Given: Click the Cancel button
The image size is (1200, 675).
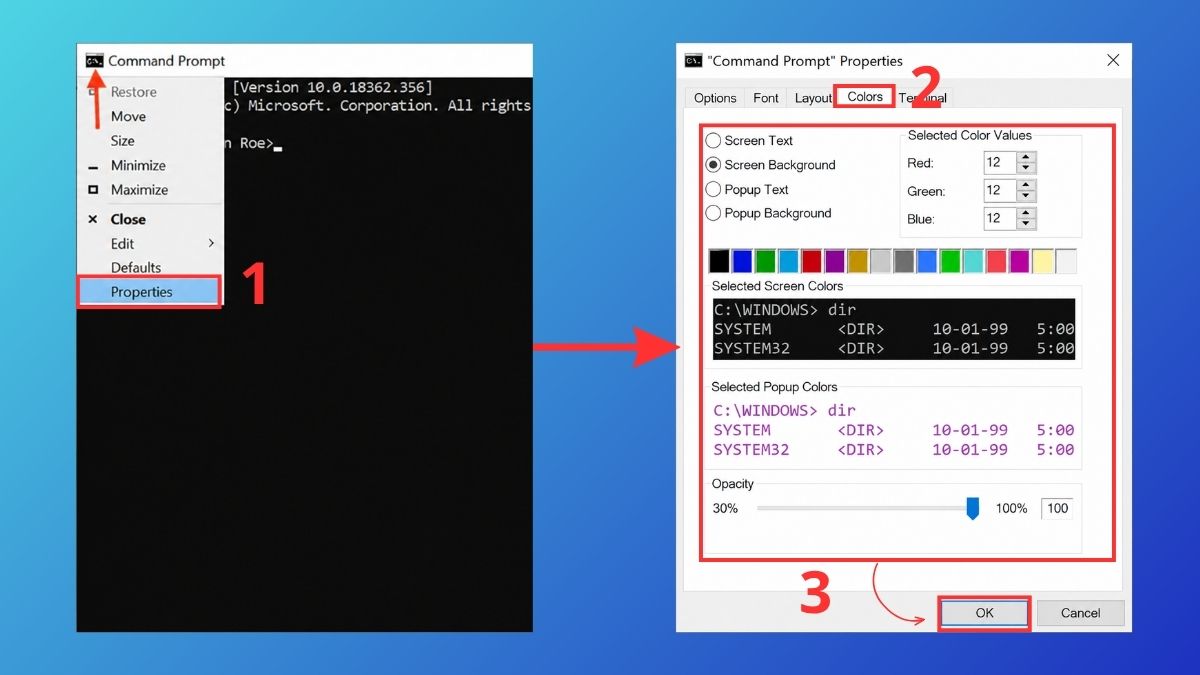Looking at the screenshot, I should point(1081,613).
